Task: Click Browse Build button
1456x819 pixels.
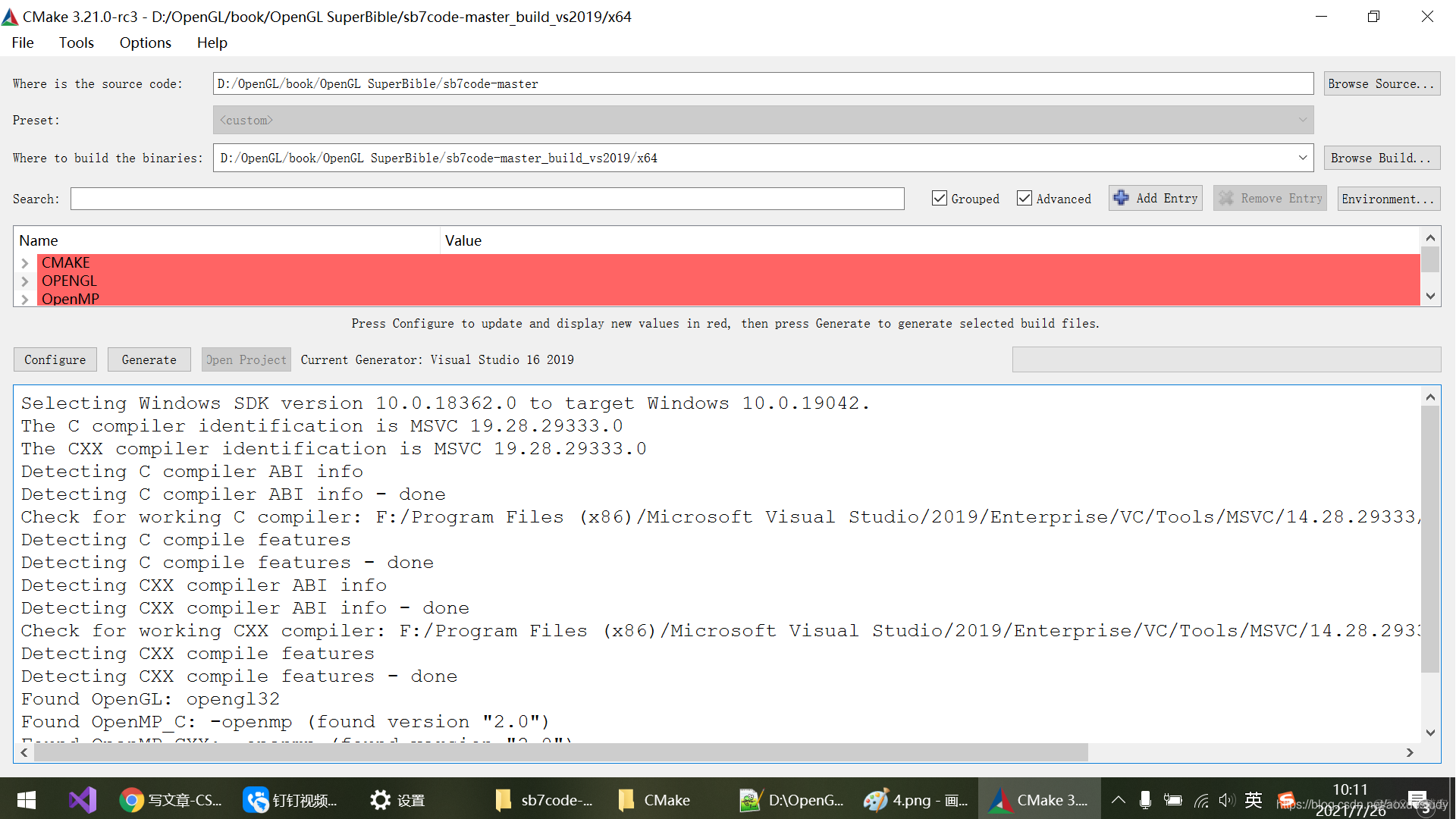Action: (1379, 158)
